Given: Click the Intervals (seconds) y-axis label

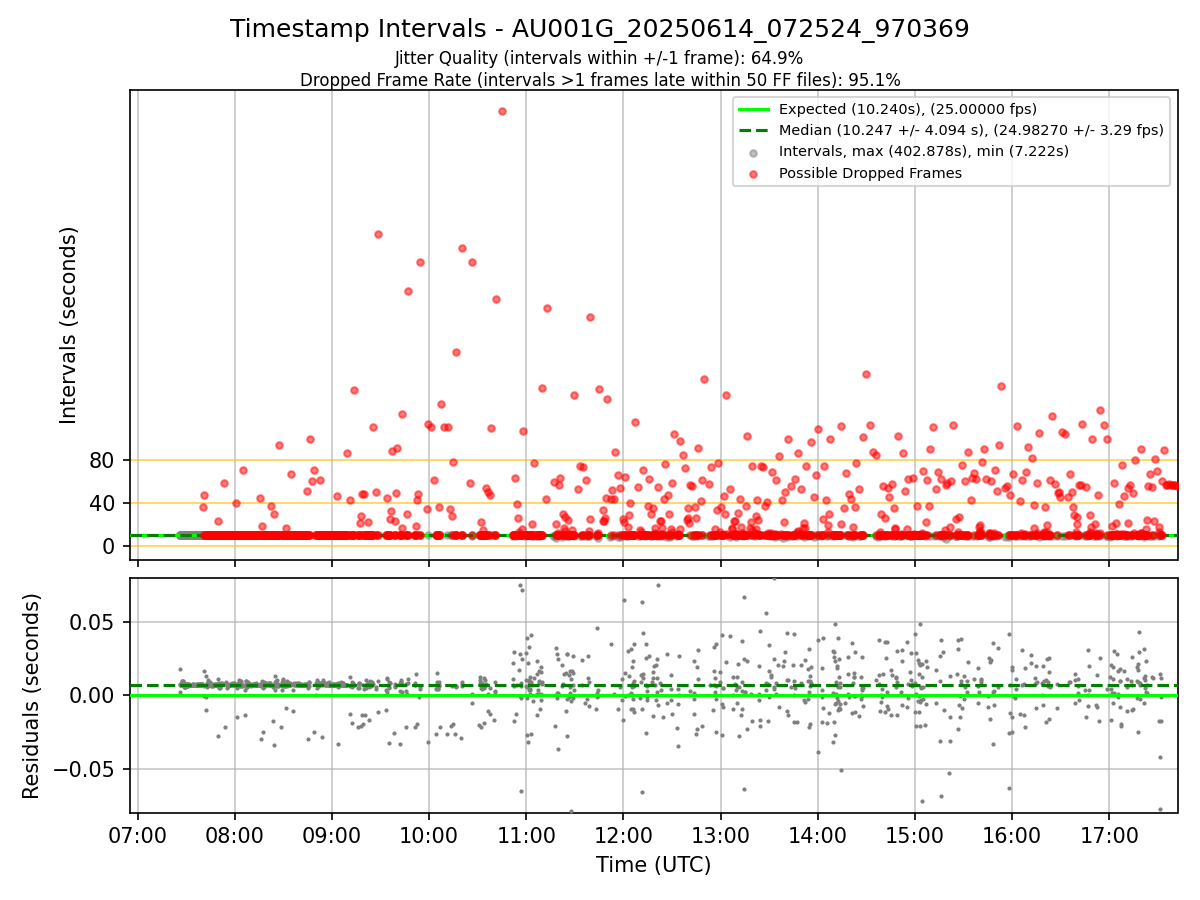Looking at the screenshot, I should tap(68, 325).
